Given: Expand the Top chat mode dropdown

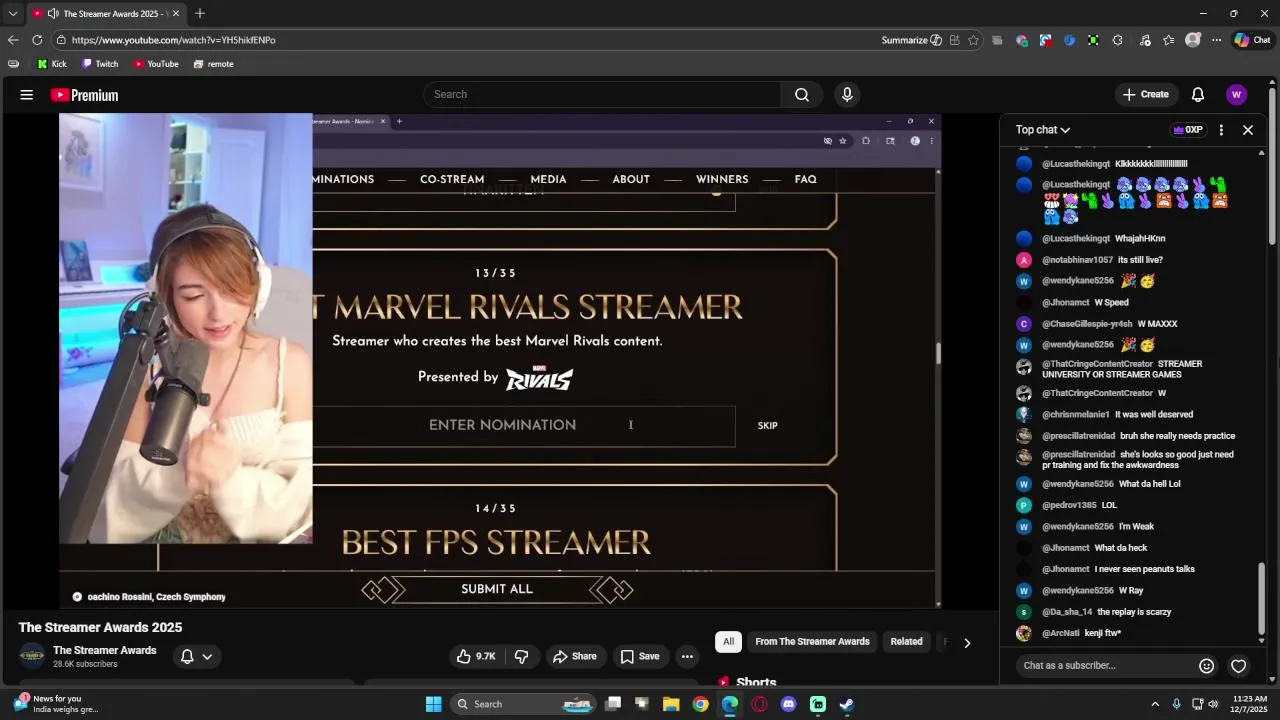Looking at the screenshot, I should (1043, 130).
